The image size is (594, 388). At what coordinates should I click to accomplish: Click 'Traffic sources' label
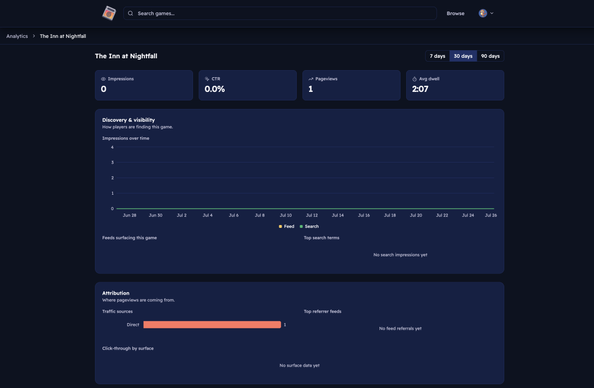point(117,311)
